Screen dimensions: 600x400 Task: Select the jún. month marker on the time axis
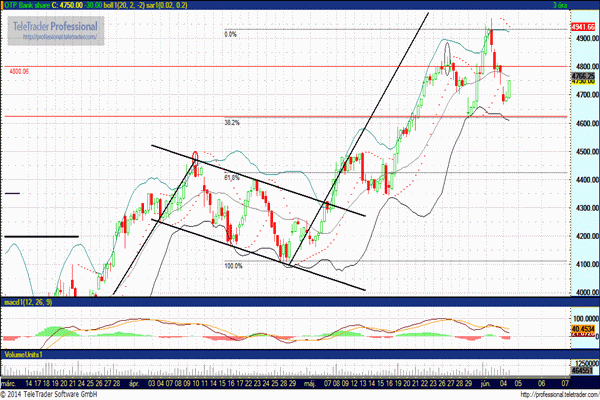[x=486, y=383]
